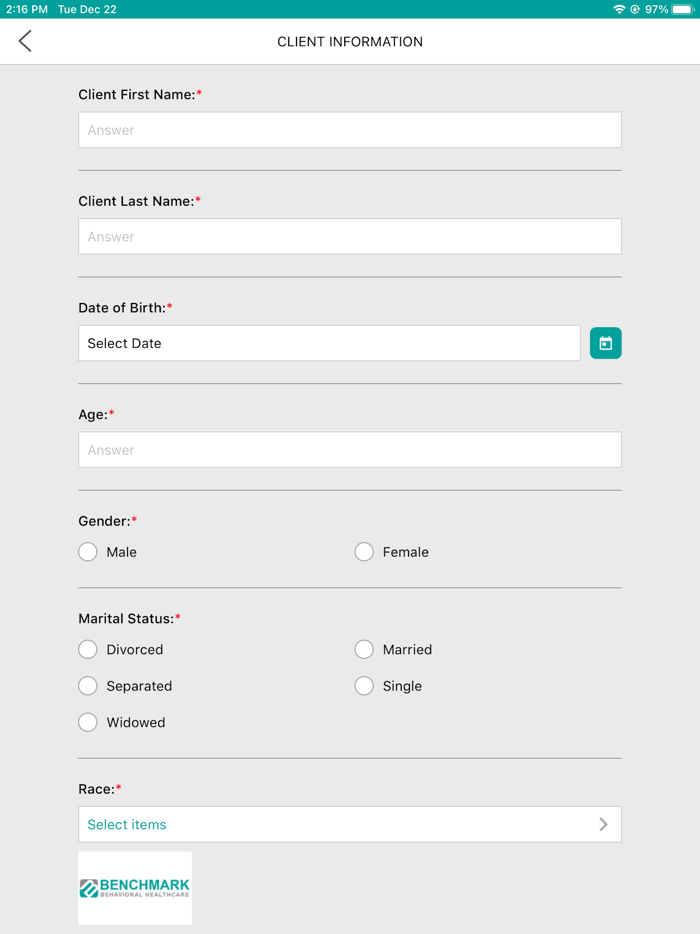This screenshot has width=700, height=934.
Task: Choose Married marital status
Action: [x=363, y=649]
